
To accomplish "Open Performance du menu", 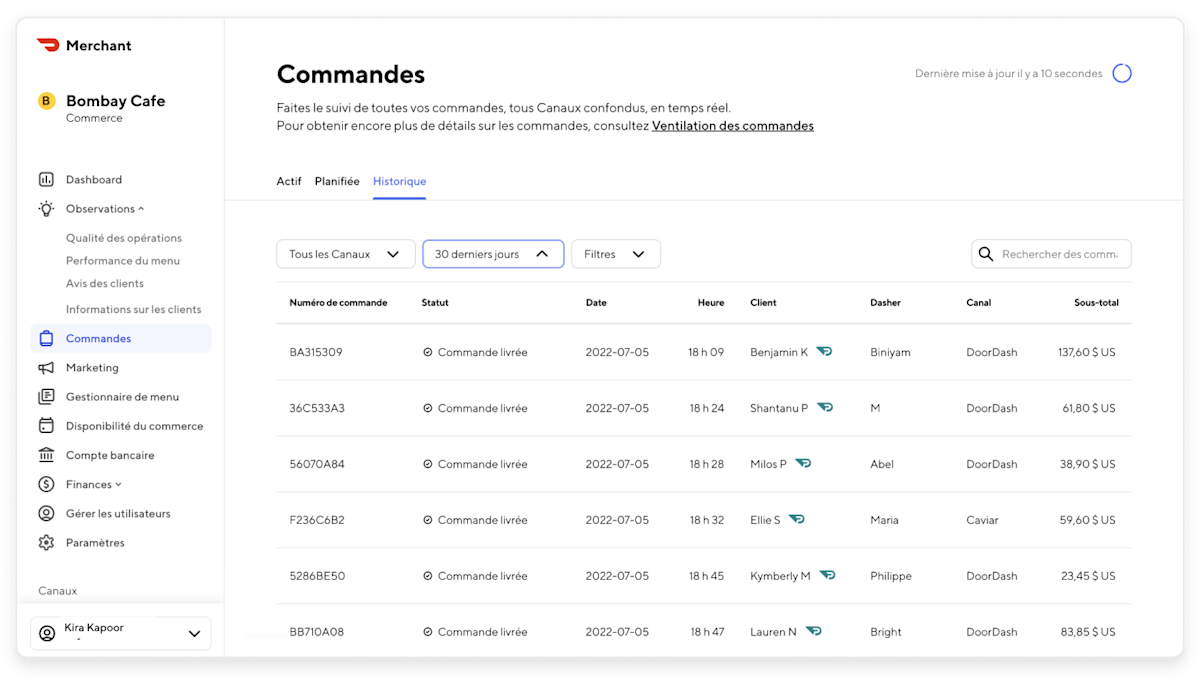I will point(123,261).
